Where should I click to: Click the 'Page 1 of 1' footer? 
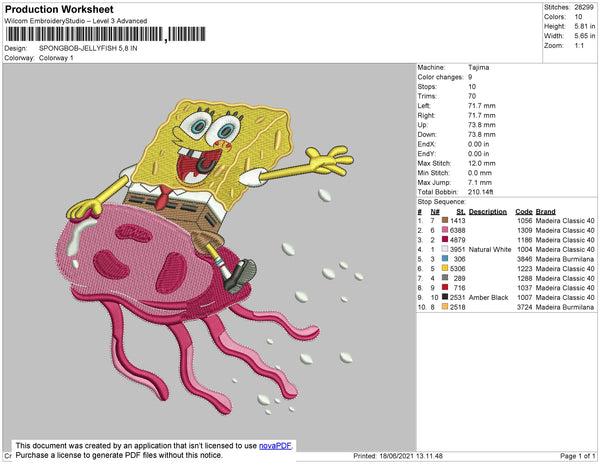click(x=577, y=456)
